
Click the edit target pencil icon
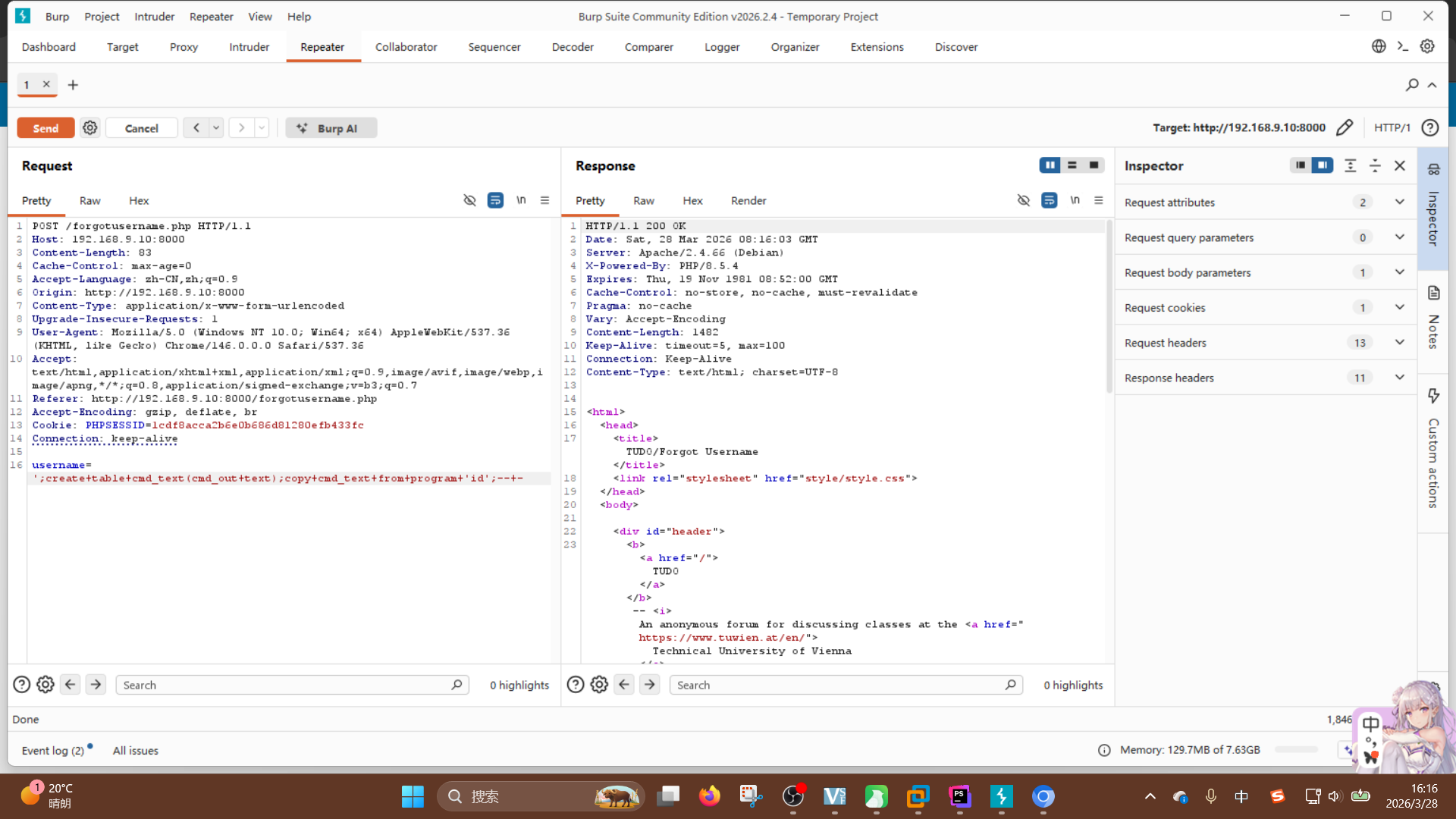(1344, 127)
